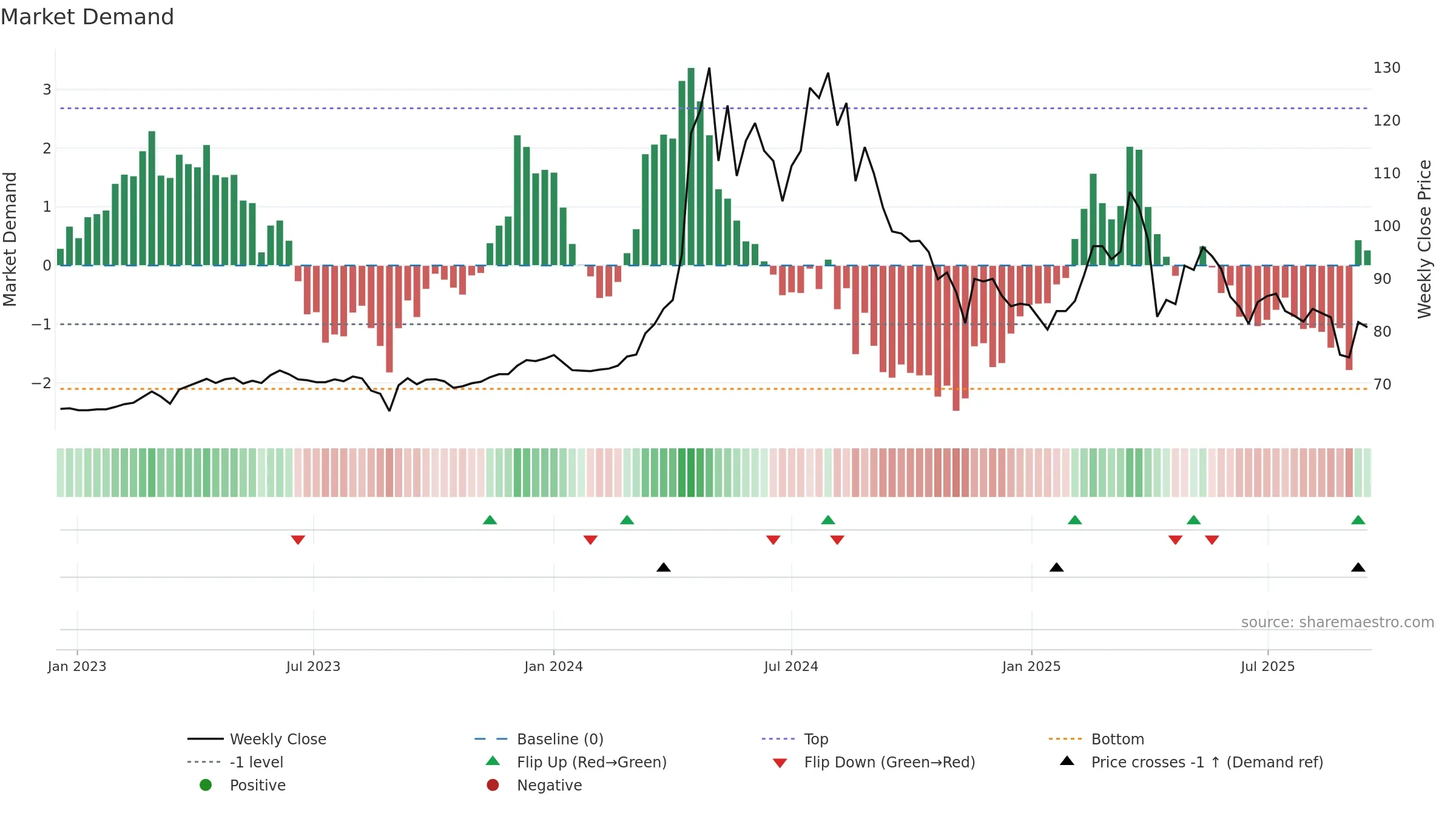
Task: Click red flip-down triangle near Apr 2025
Action: 1175,540
